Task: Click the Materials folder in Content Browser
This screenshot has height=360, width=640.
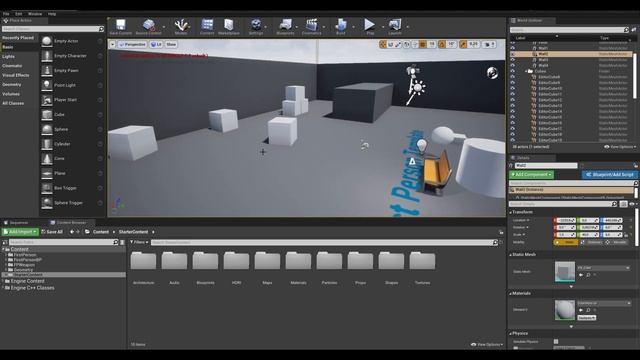Action: [x=298, y=268]
